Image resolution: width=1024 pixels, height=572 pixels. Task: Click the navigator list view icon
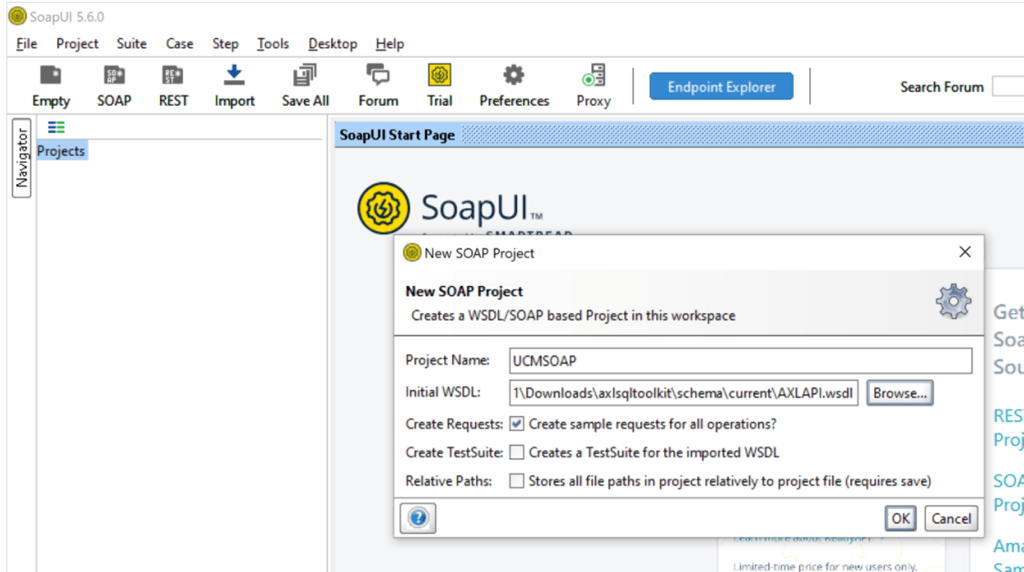56,127
